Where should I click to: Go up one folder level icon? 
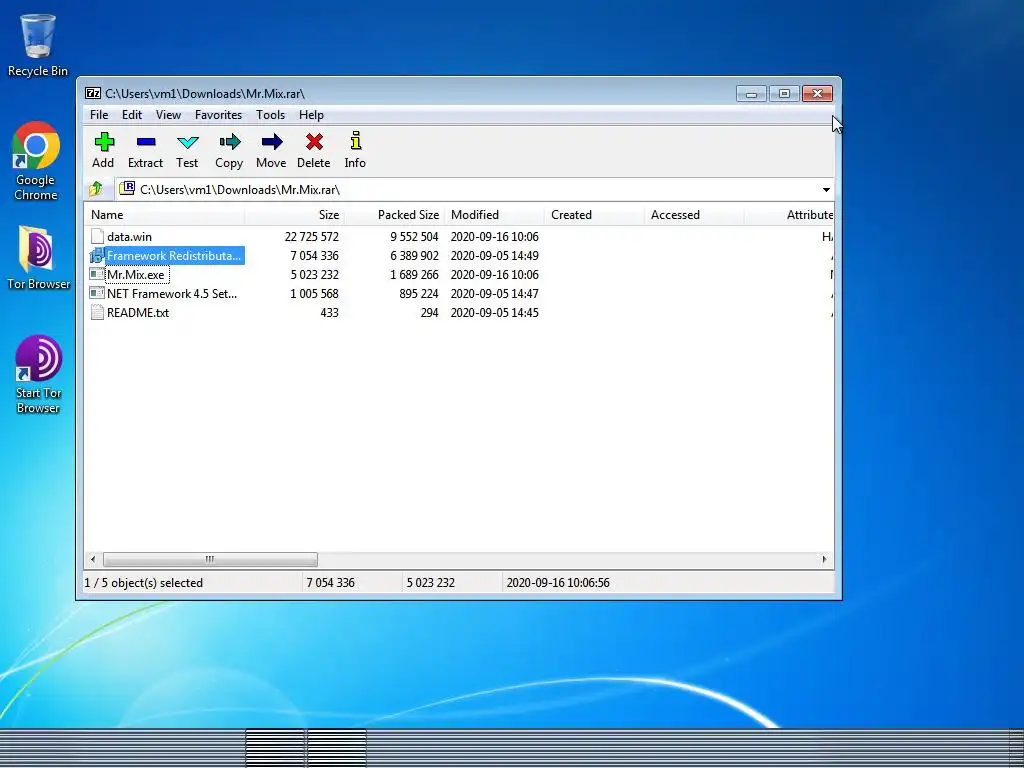pos(96,189)
